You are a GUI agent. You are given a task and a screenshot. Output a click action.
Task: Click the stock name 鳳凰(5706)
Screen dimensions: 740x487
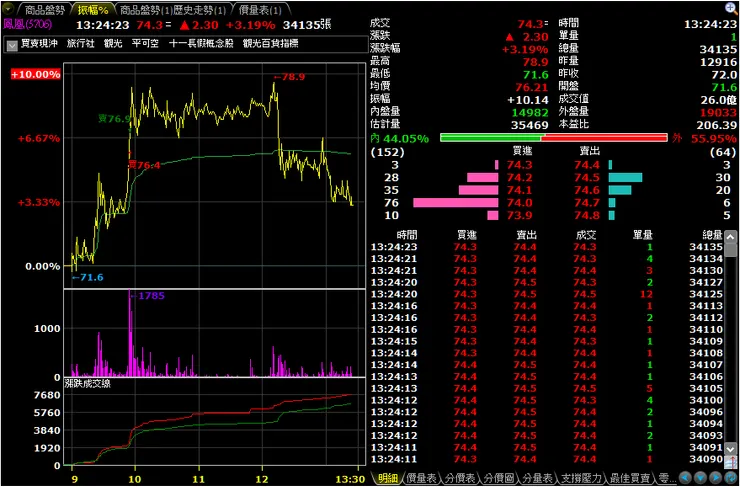(27, 24)
